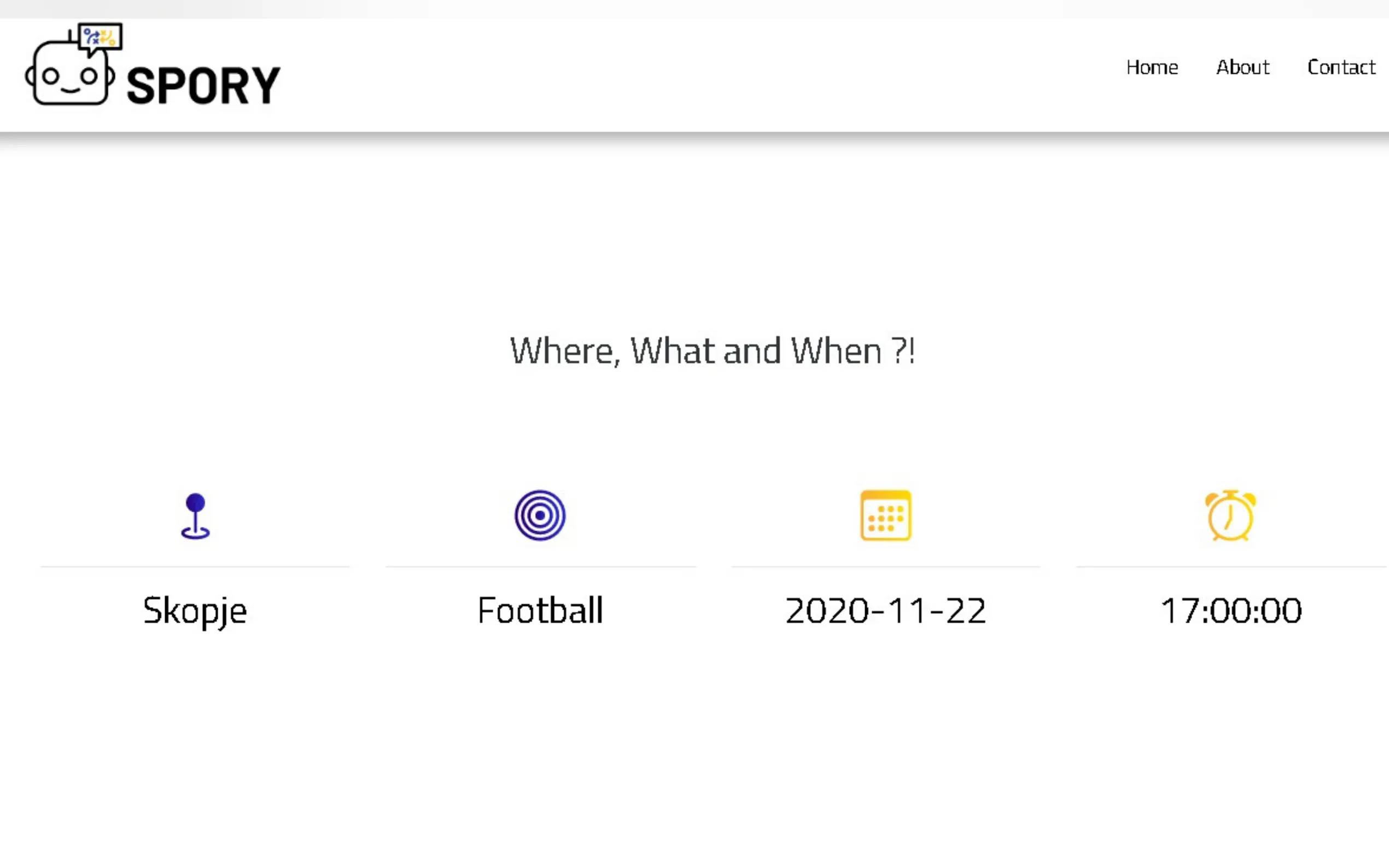The image size is (1389, 868).
Task: Select the Skopje location label
Action: [x=195, y=610]
